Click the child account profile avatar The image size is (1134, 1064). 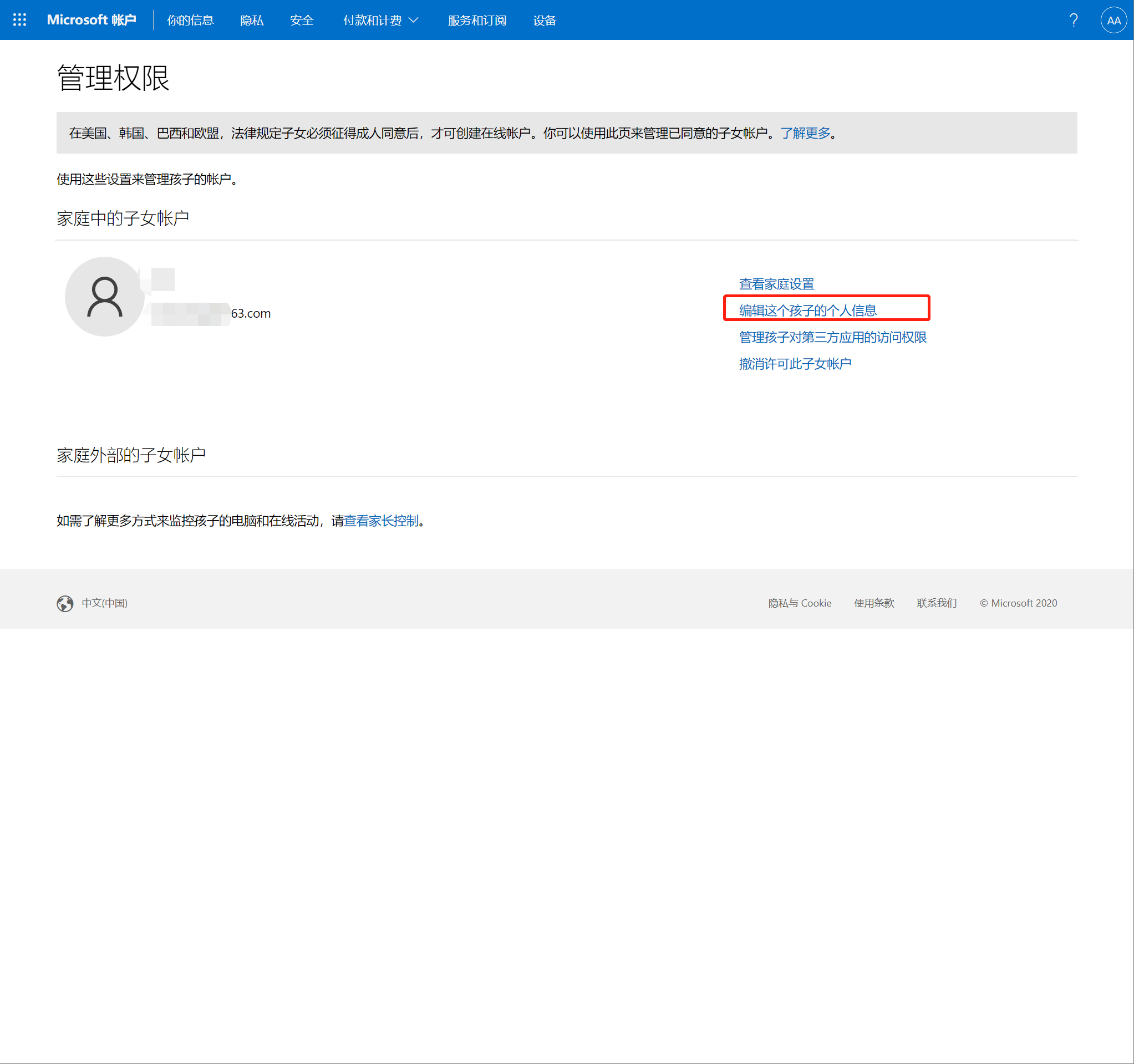click(x=104, y=297)
